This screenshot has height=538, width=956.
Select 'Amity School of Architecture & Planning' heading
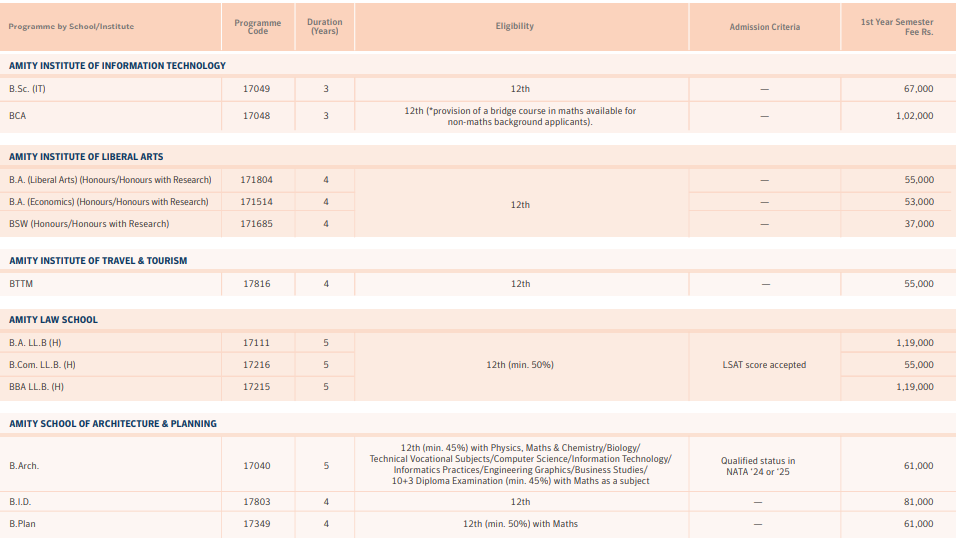tap(113, 424)
